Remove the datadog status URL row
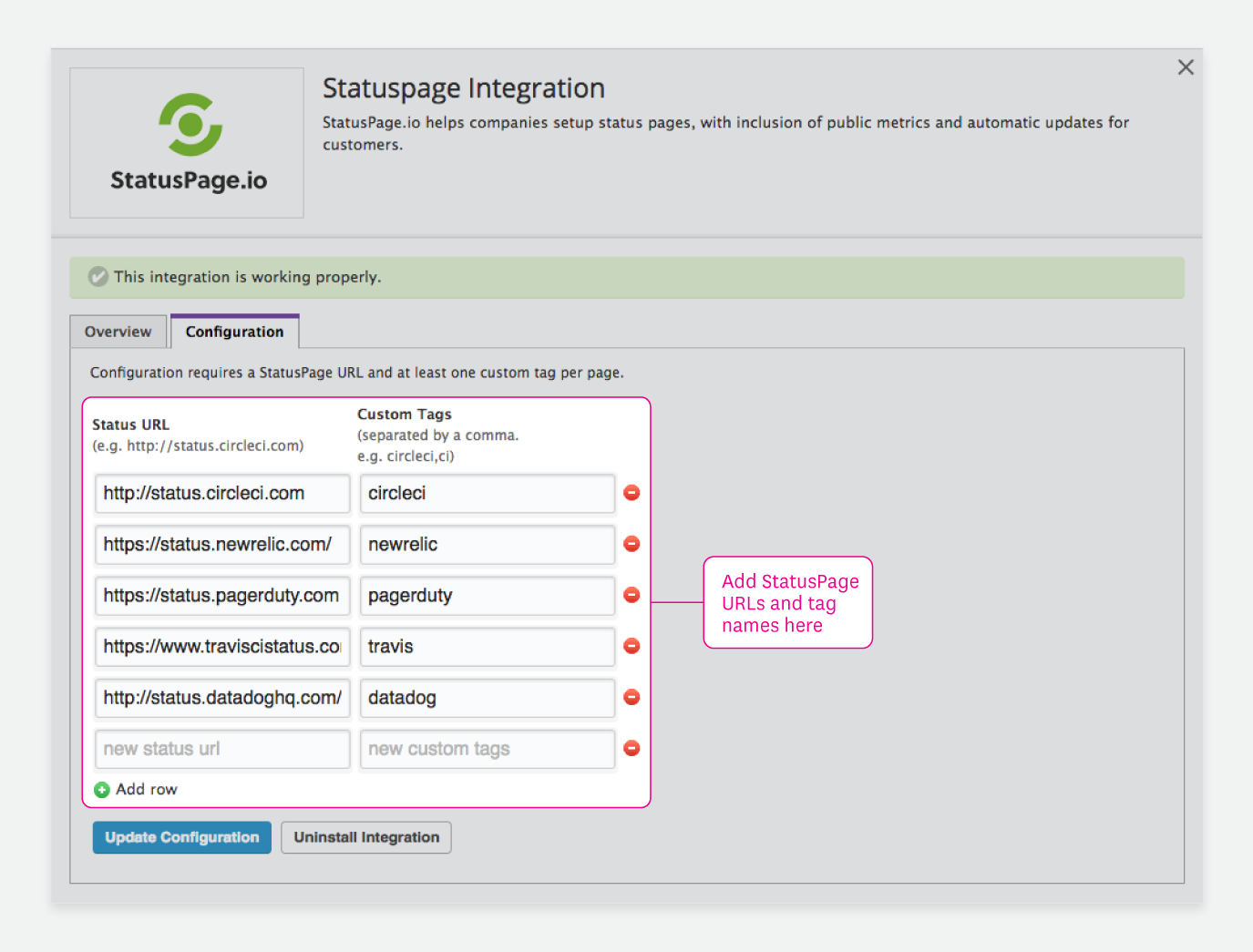The width and height of the screenshot is (1253, 952). click(632, 697)
